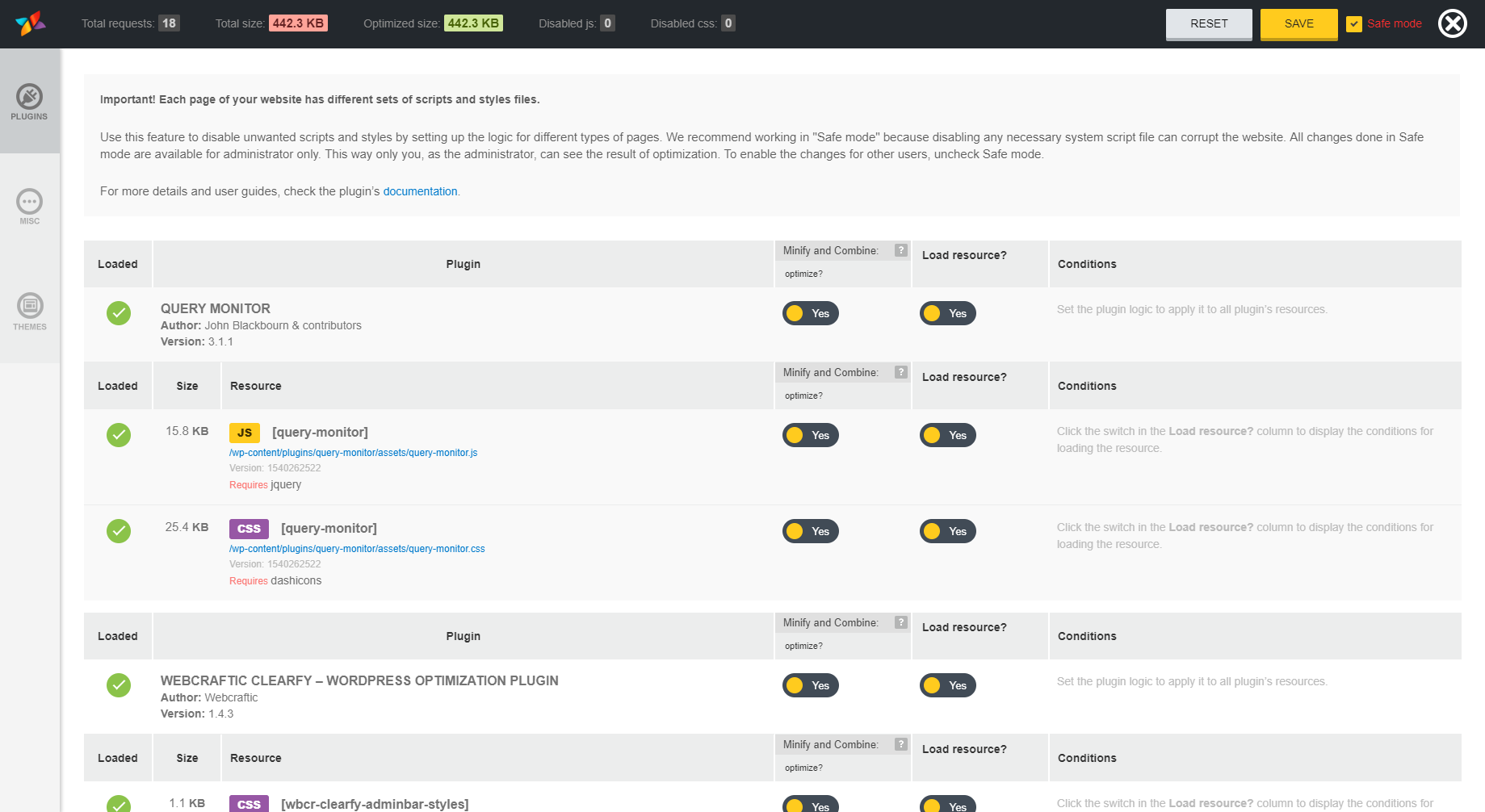Screen dimensions: 1485x812
Task: Toggle optimize switch for Webcraftic Clearfy plugin
Action: [810, 685]
